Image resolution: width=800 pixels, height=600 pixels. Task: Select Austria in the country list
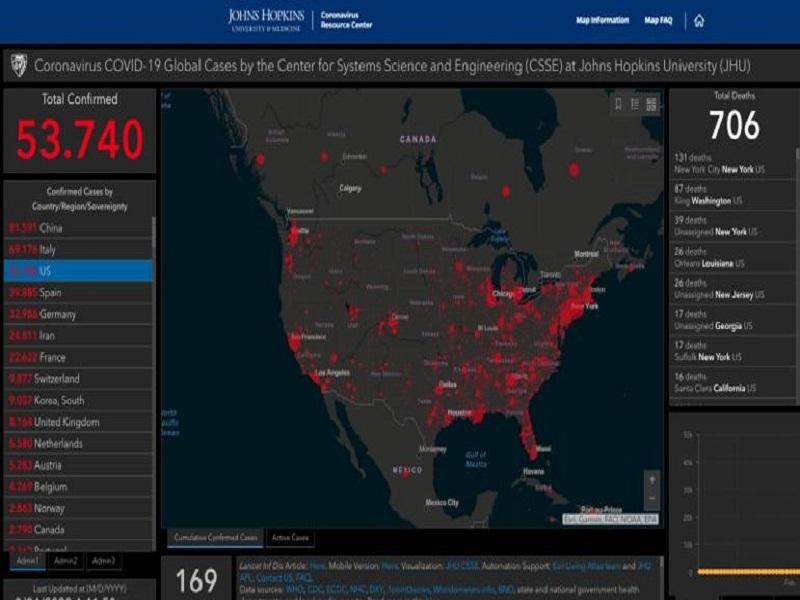(78, 465)
